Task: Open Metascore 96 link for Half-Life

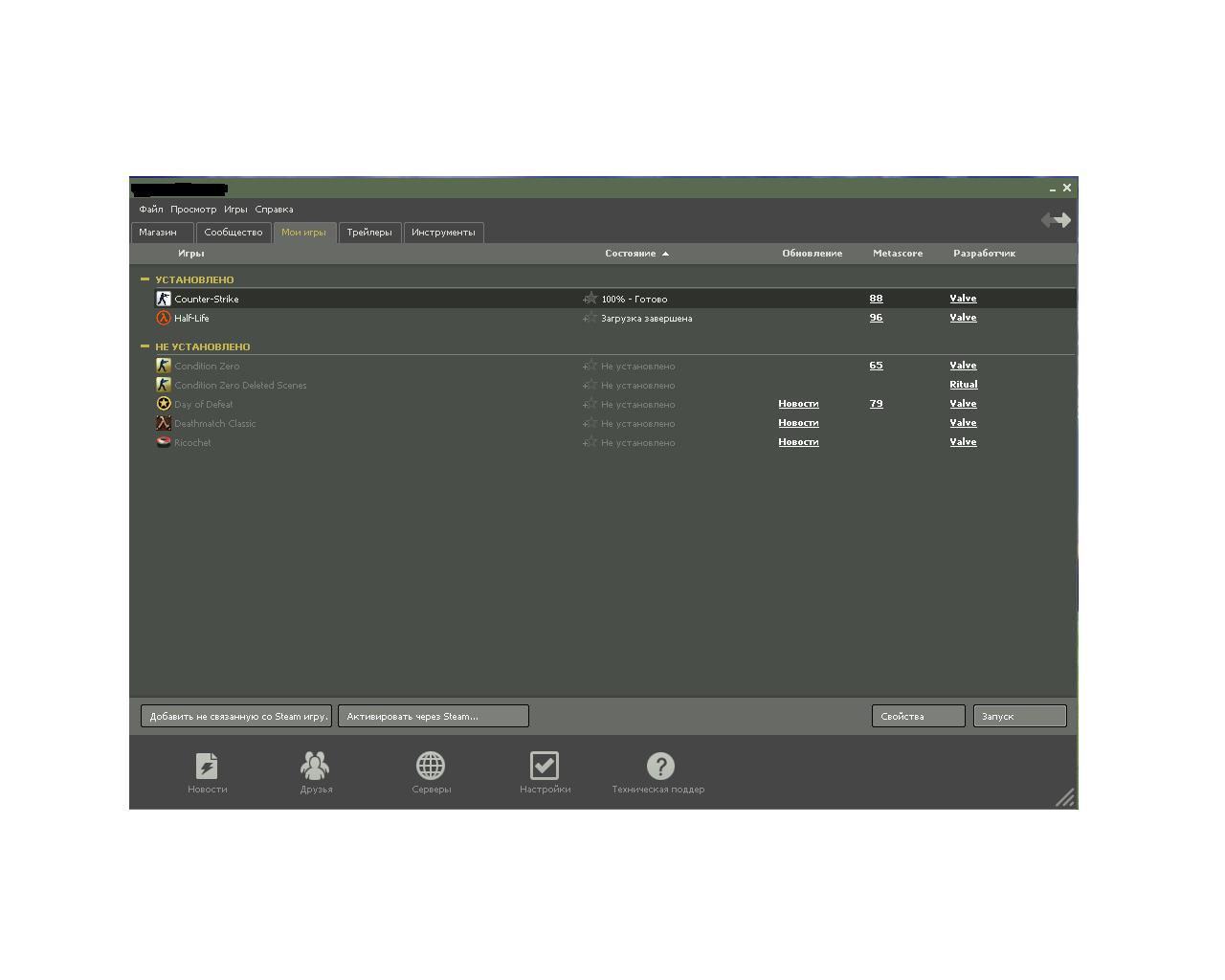Action: click(876, 318)
